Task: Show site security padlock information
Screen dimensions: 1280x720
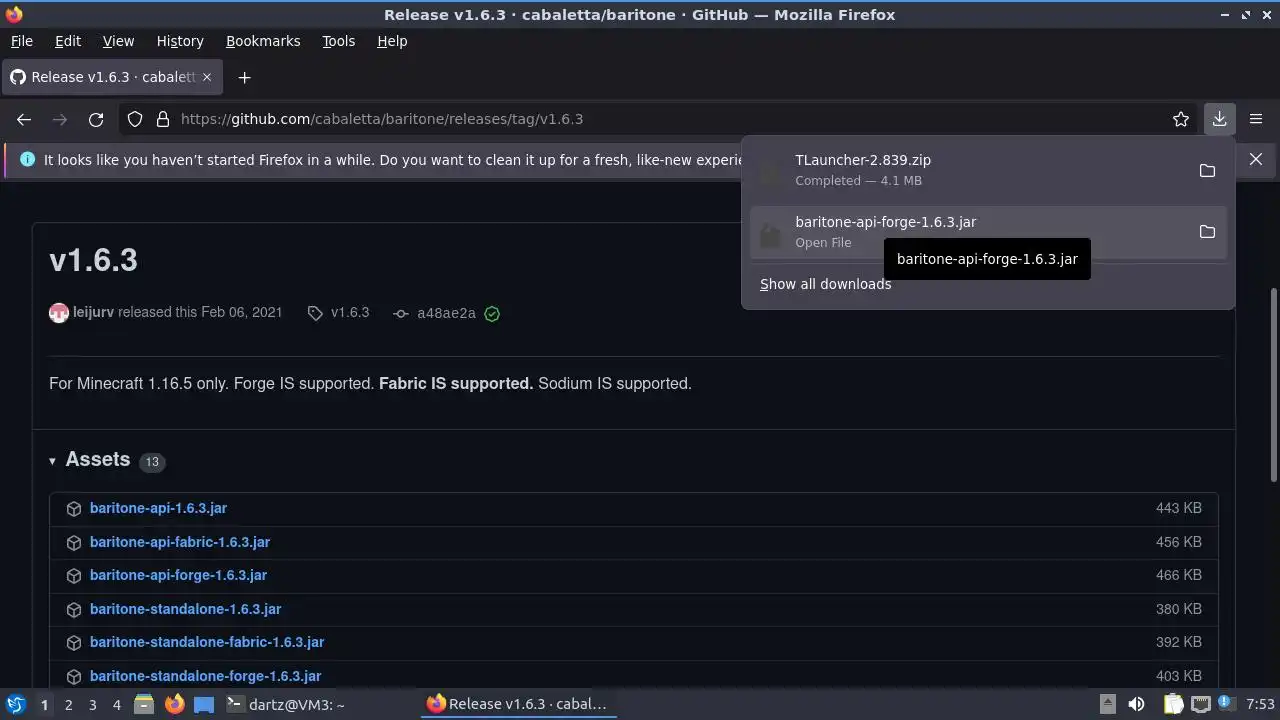Action: click(163, 119)
